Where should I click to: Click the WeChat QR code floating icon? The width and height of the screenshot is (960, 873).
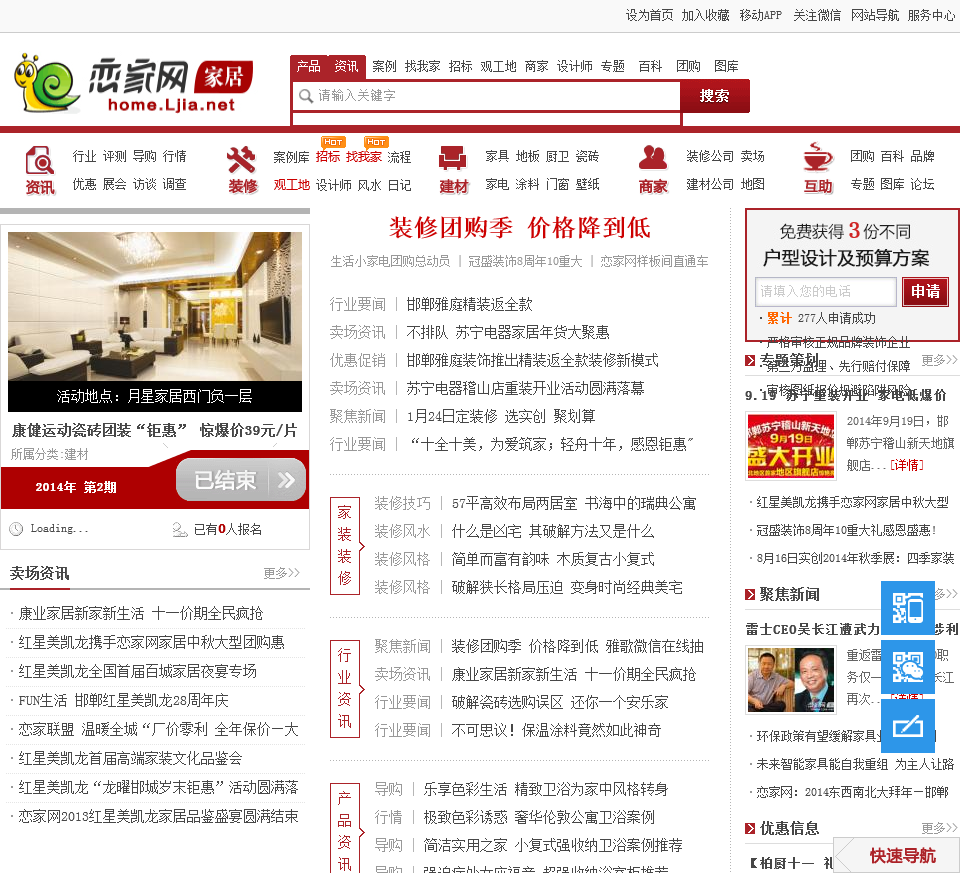coord(908,667)
